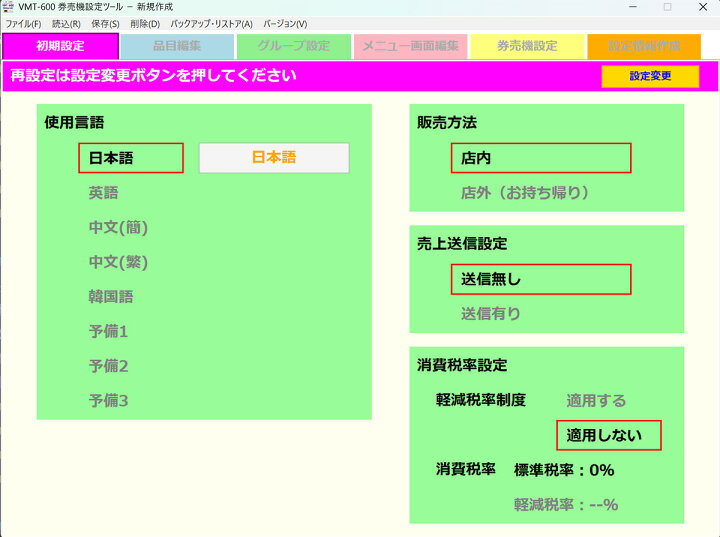Click the 売上送信設定 section heading
This screenshot has width=720, height=537.
coord(462,244)
